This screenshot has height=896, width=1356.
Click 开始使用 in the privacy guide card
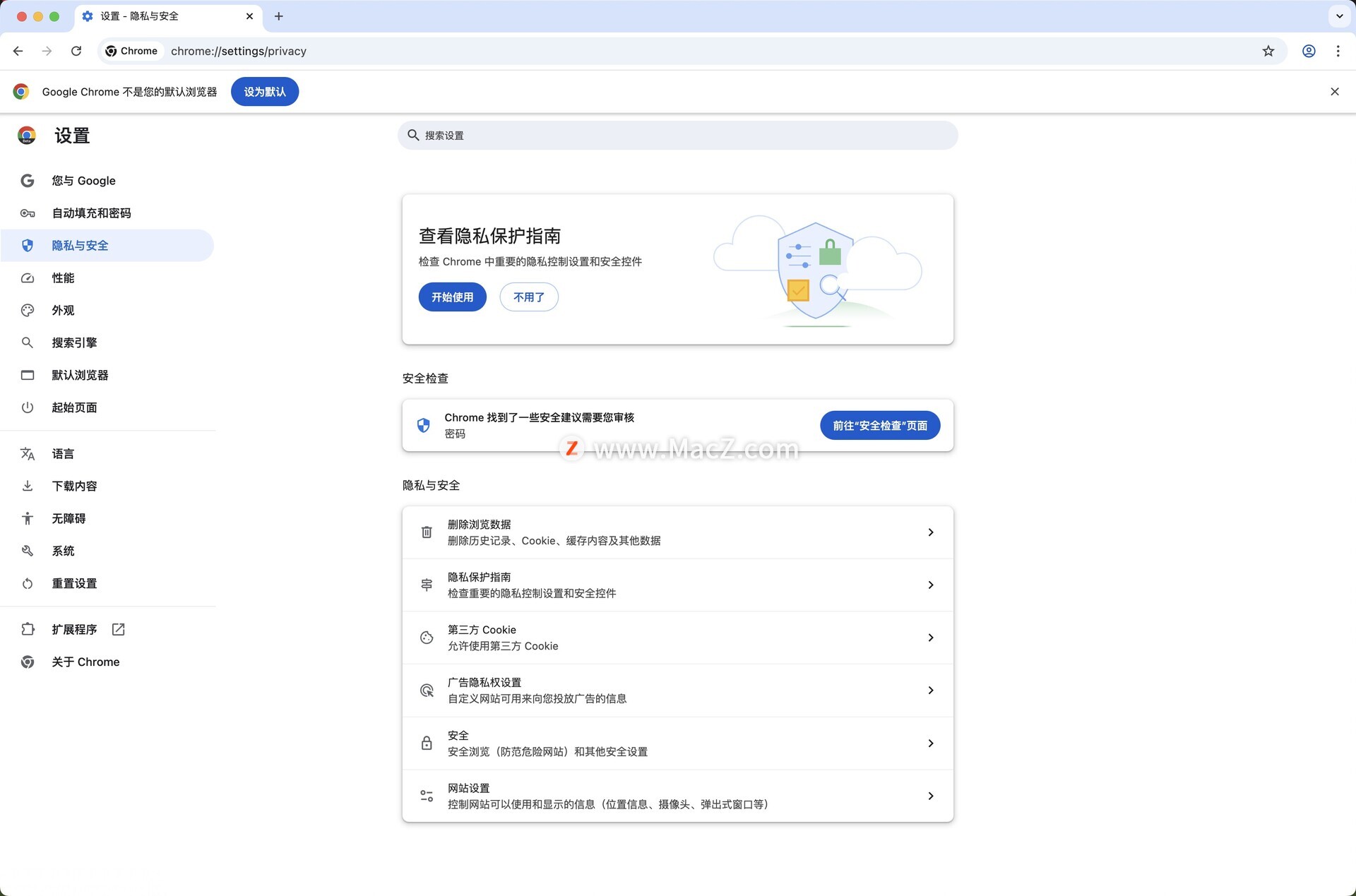pyautogui.click(x=453, y=297)
